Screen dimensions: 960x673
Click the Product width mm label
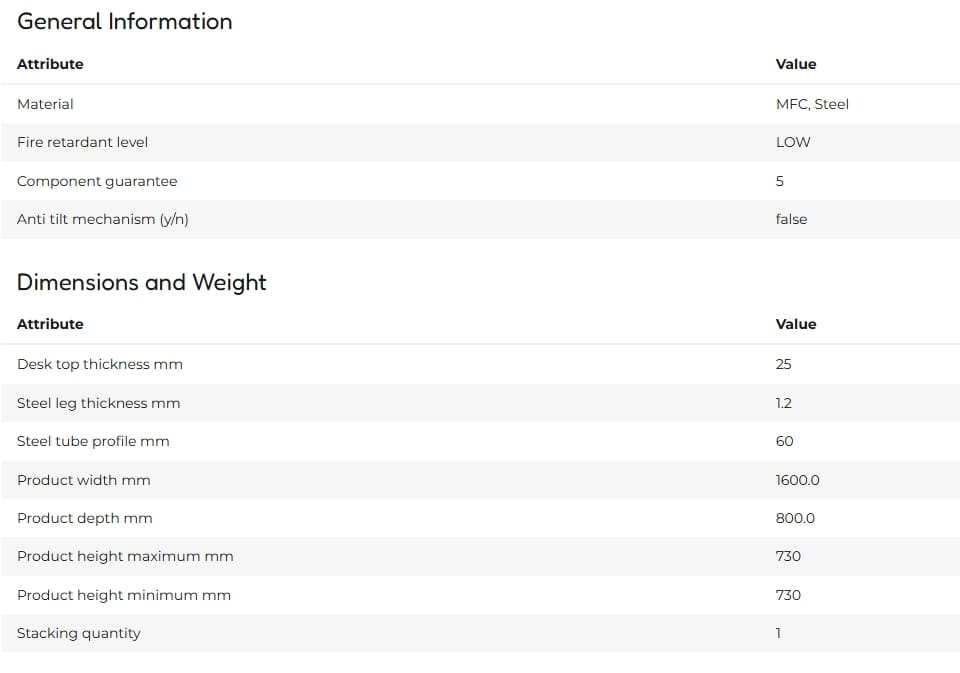click(84, 480)
